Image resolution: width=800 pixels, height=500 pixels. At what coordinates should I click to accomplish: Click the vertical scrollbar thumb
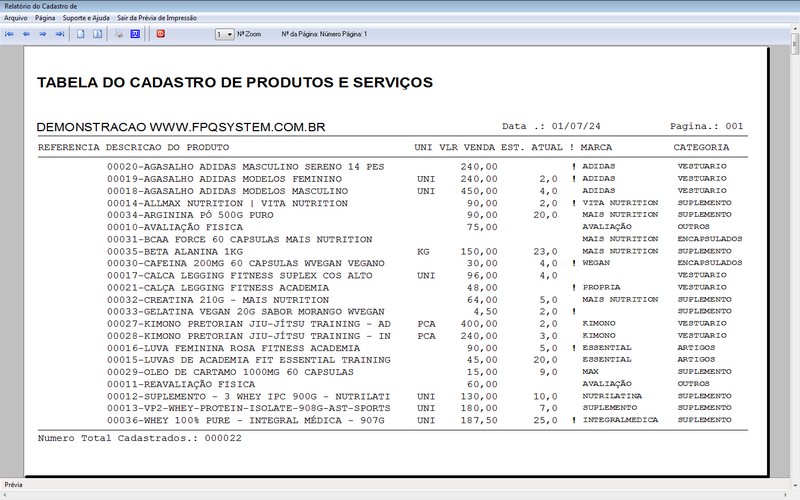point(795,44)
